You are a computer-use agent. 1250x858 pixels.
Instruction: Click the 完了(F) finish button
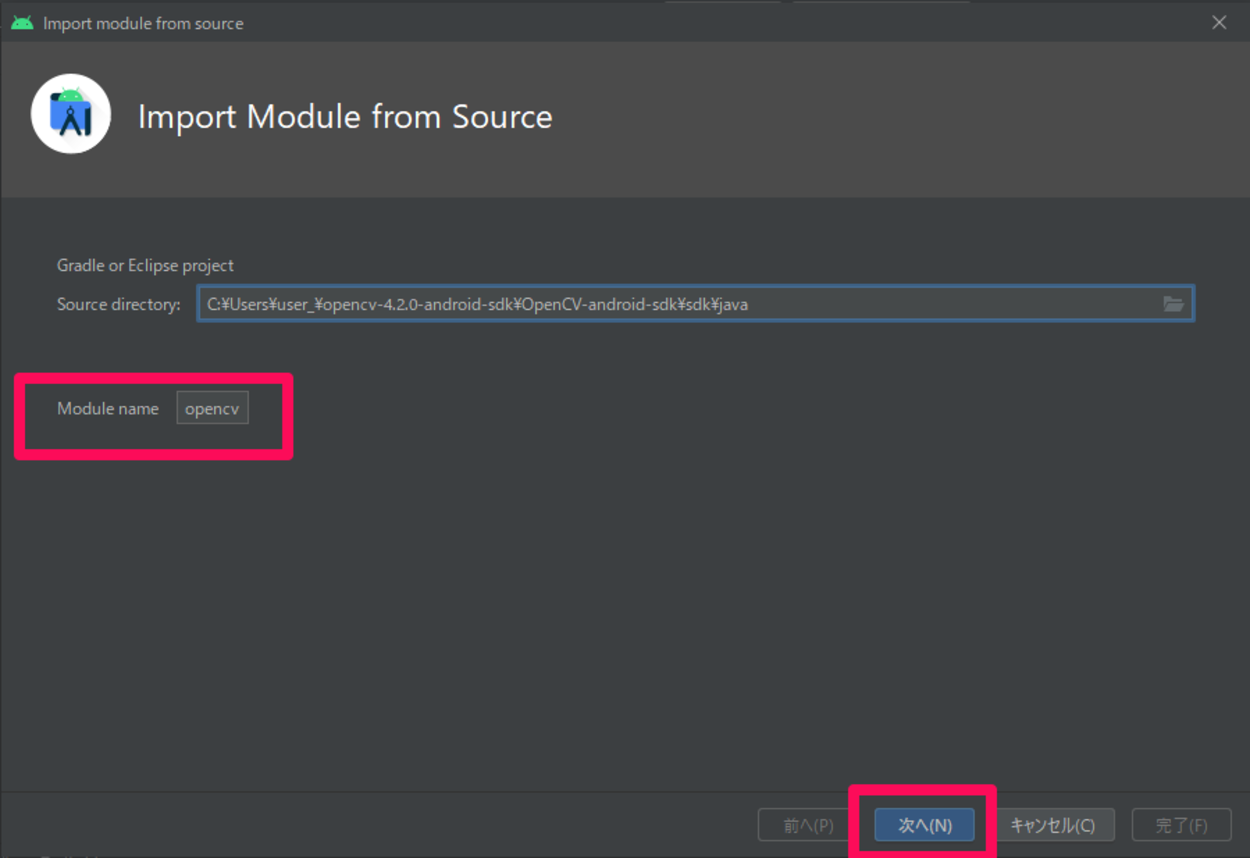(1182, 824)
